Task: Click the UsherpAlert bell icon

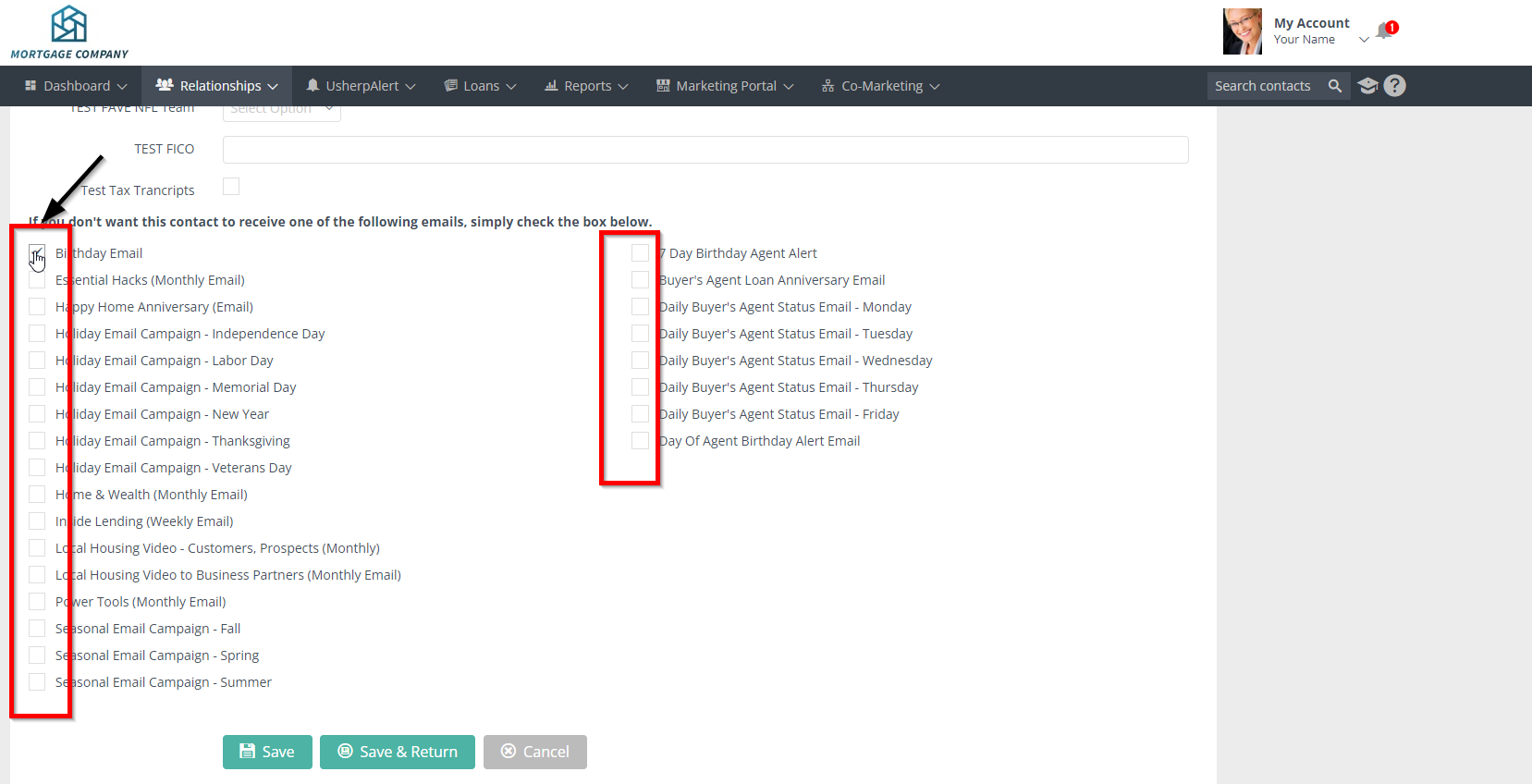Action: coord(313,86)
